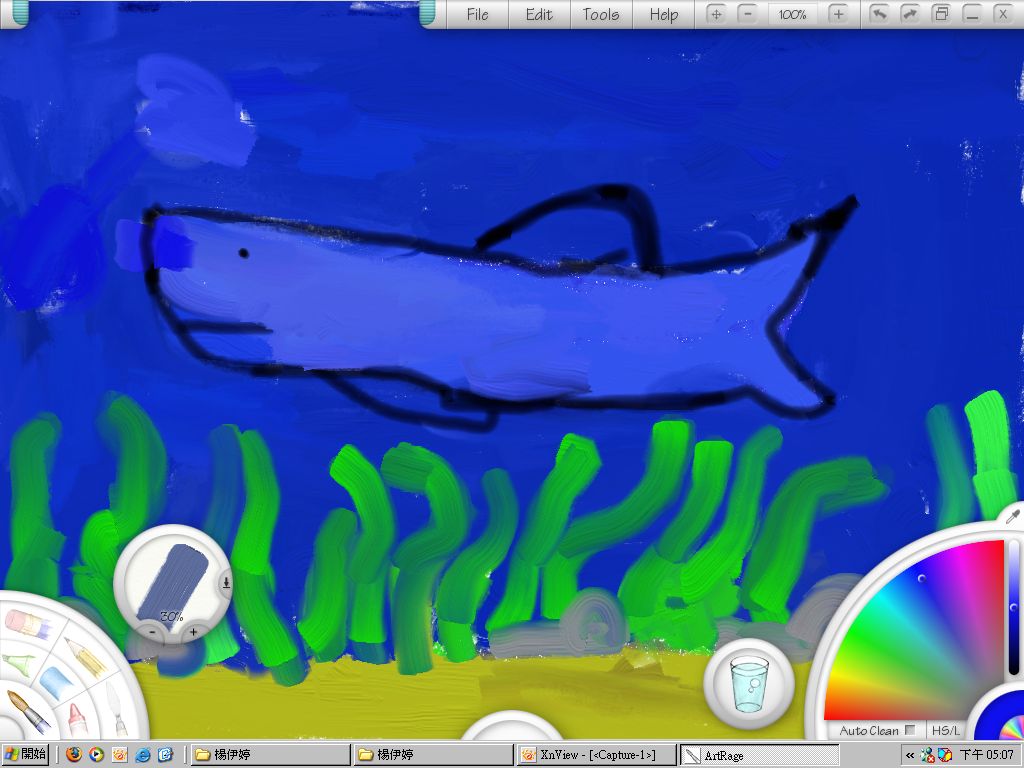Open the tool size presets arrow

[x=226, y=582]
